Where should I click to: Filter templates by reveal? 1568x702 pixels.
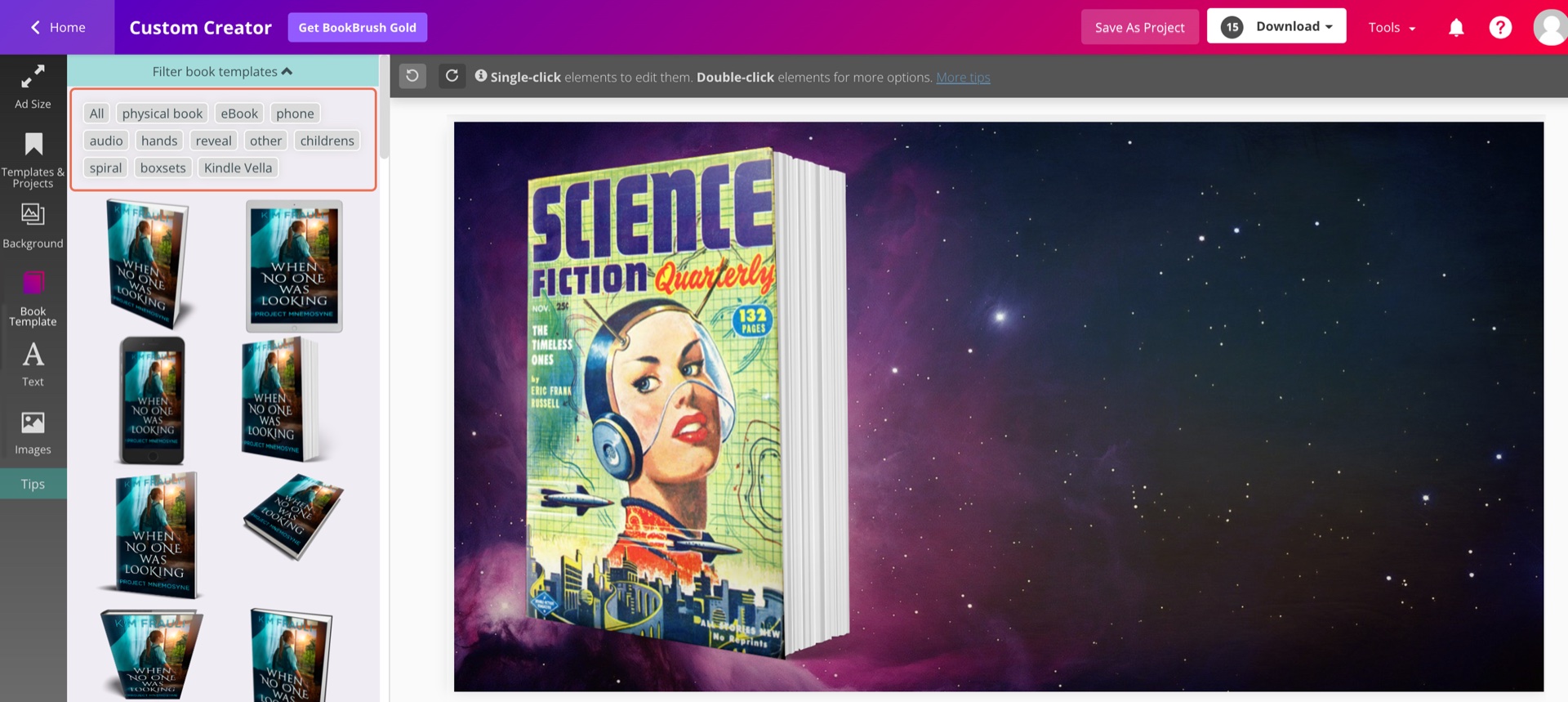point(214,140)
